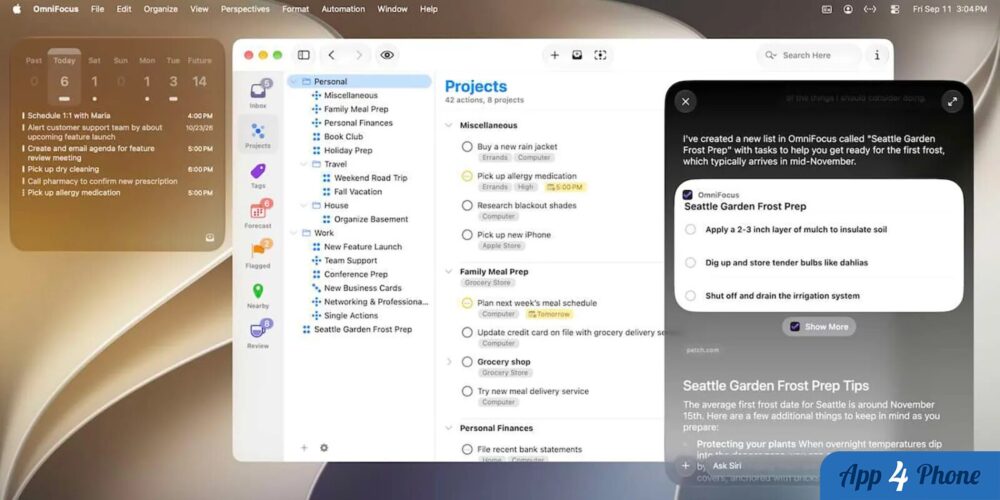Expand the Siri panel to full size
This screenshot has height=500, width=1000.
pos(952,101)
